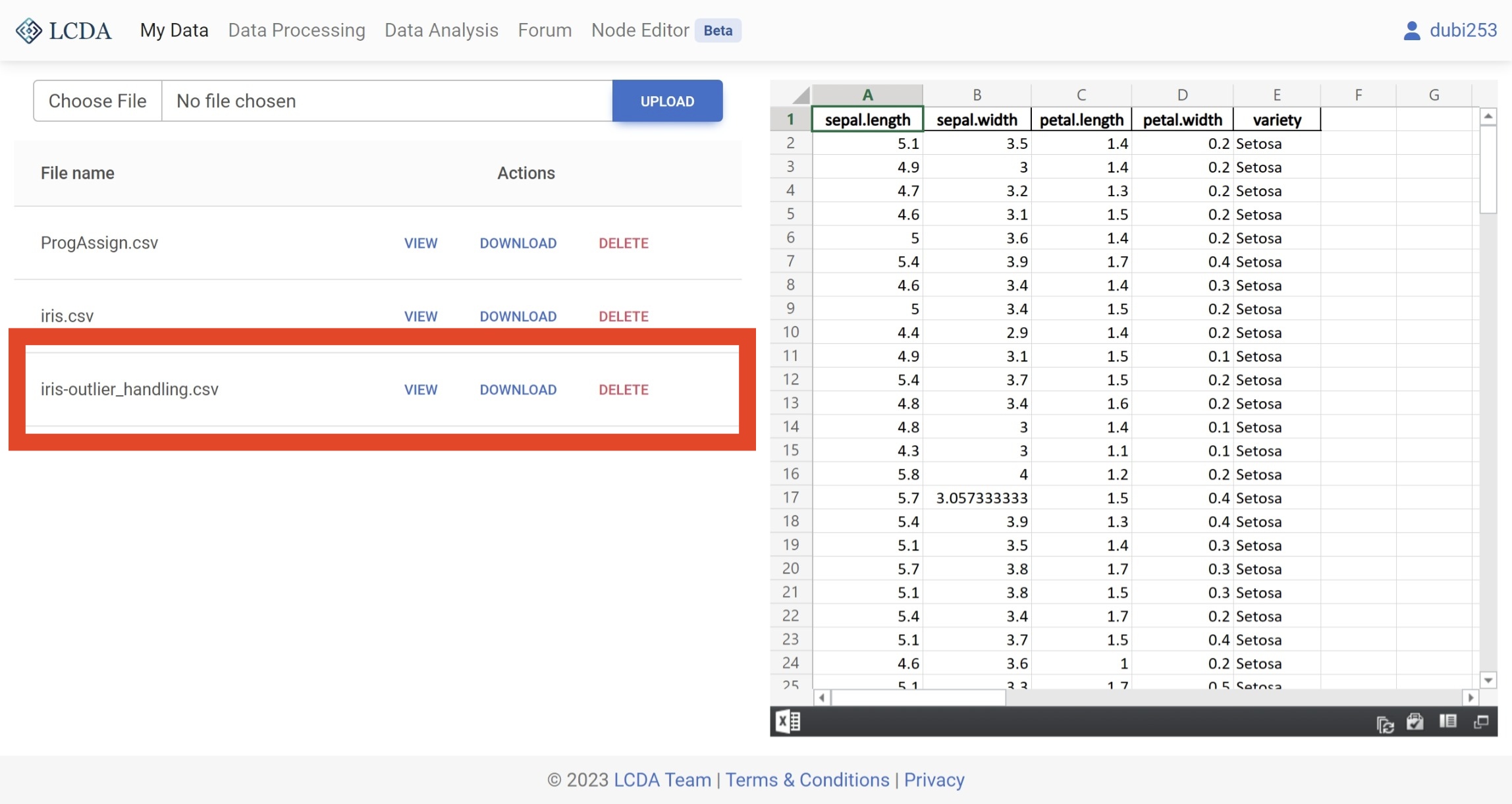Screen dimensions: 1512x804
Task: Go to Data Analysis tab
Action: (441, 30)
